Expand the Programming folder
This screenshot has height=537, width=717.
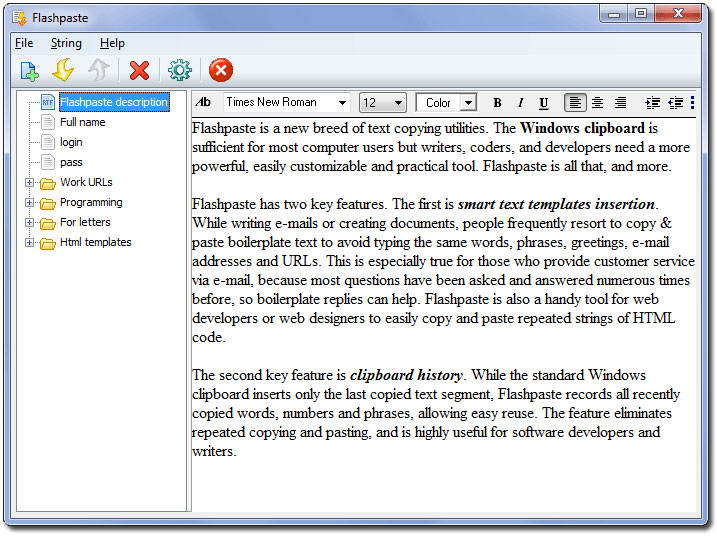pyautogui.click(x=29, y=202)
